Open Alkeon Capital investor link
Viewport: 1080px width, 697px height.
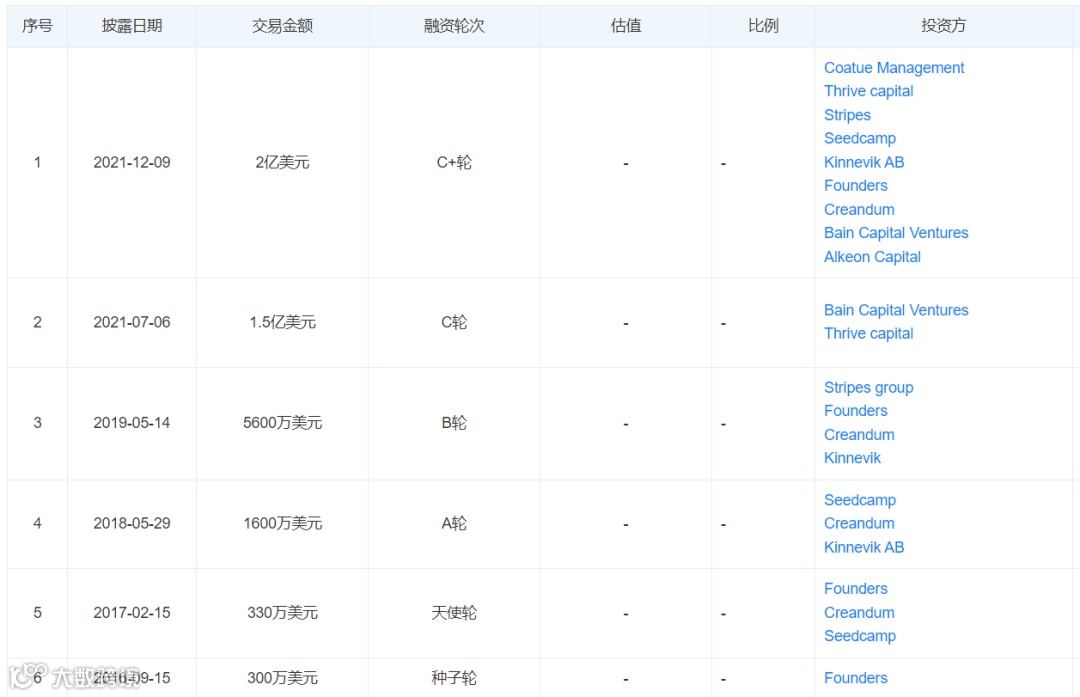[872, 257]
